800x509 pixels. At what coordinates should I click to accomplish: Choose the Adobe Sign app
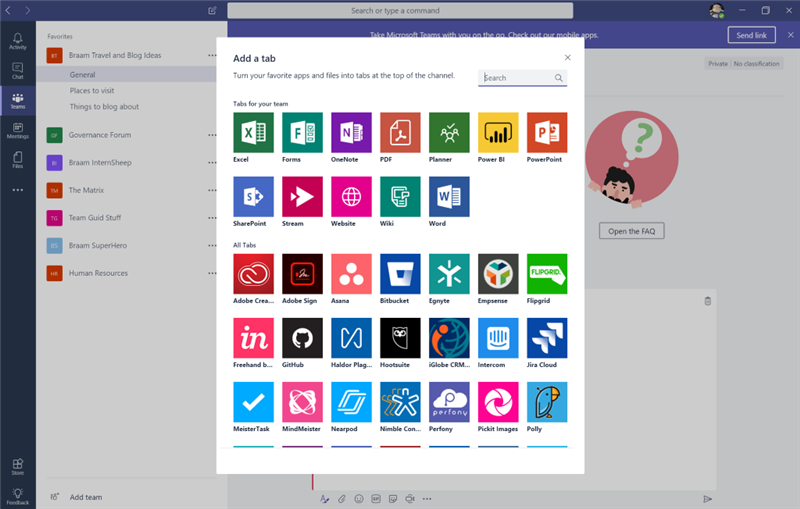point(302,274)
